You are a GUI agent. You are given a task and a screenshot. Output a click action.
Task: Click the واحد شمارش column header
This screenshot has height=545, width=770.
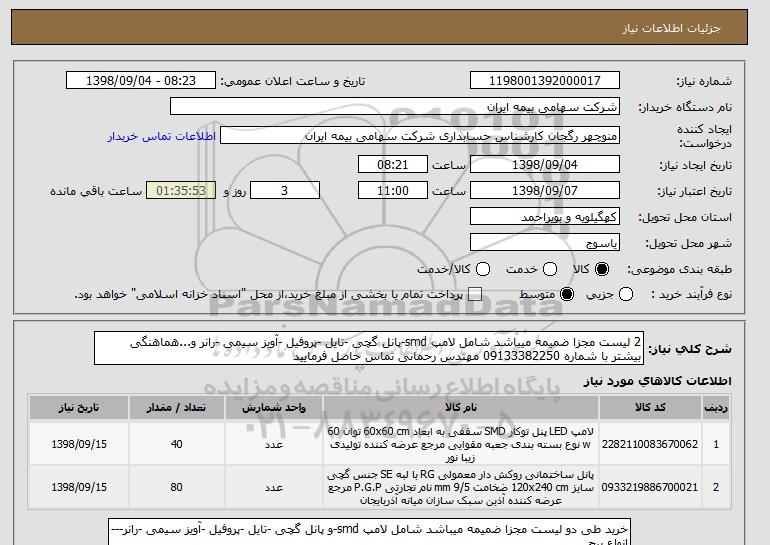274,408
